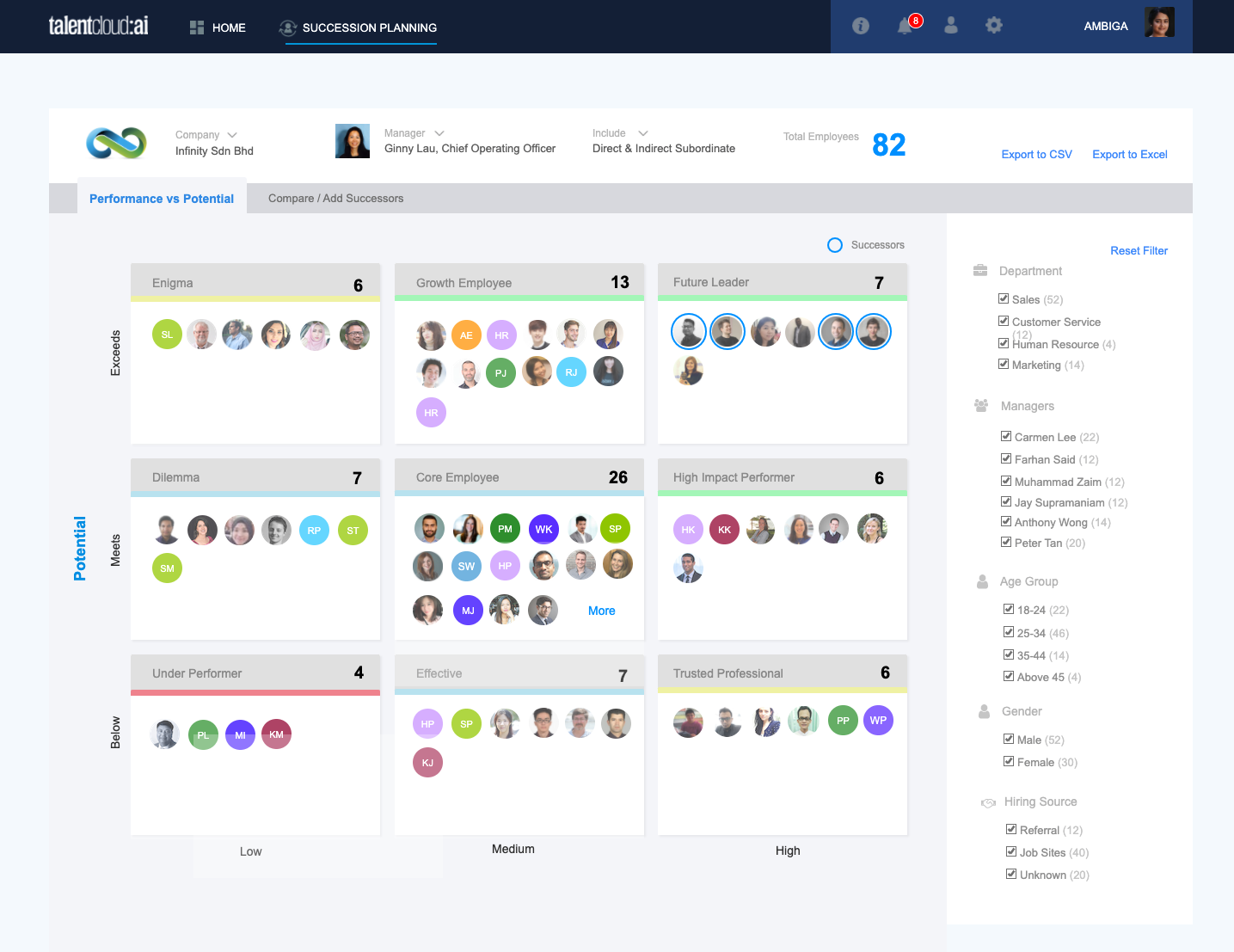
Task: Click the user profile icon in header
Action: point(950,26)
